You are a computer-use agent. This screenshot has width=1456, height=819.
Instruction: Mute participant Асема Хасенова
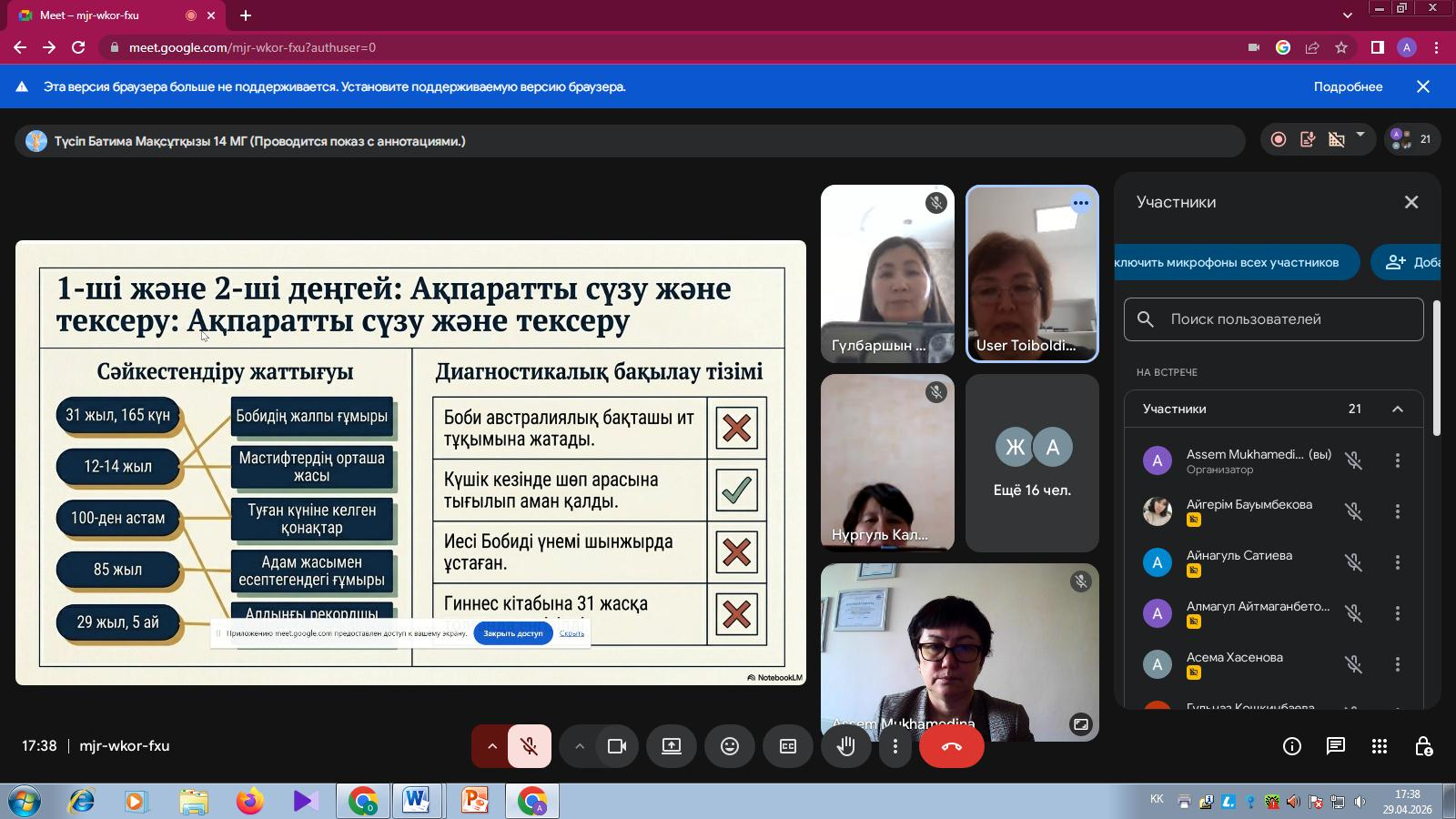click(x=1355, y=663)
